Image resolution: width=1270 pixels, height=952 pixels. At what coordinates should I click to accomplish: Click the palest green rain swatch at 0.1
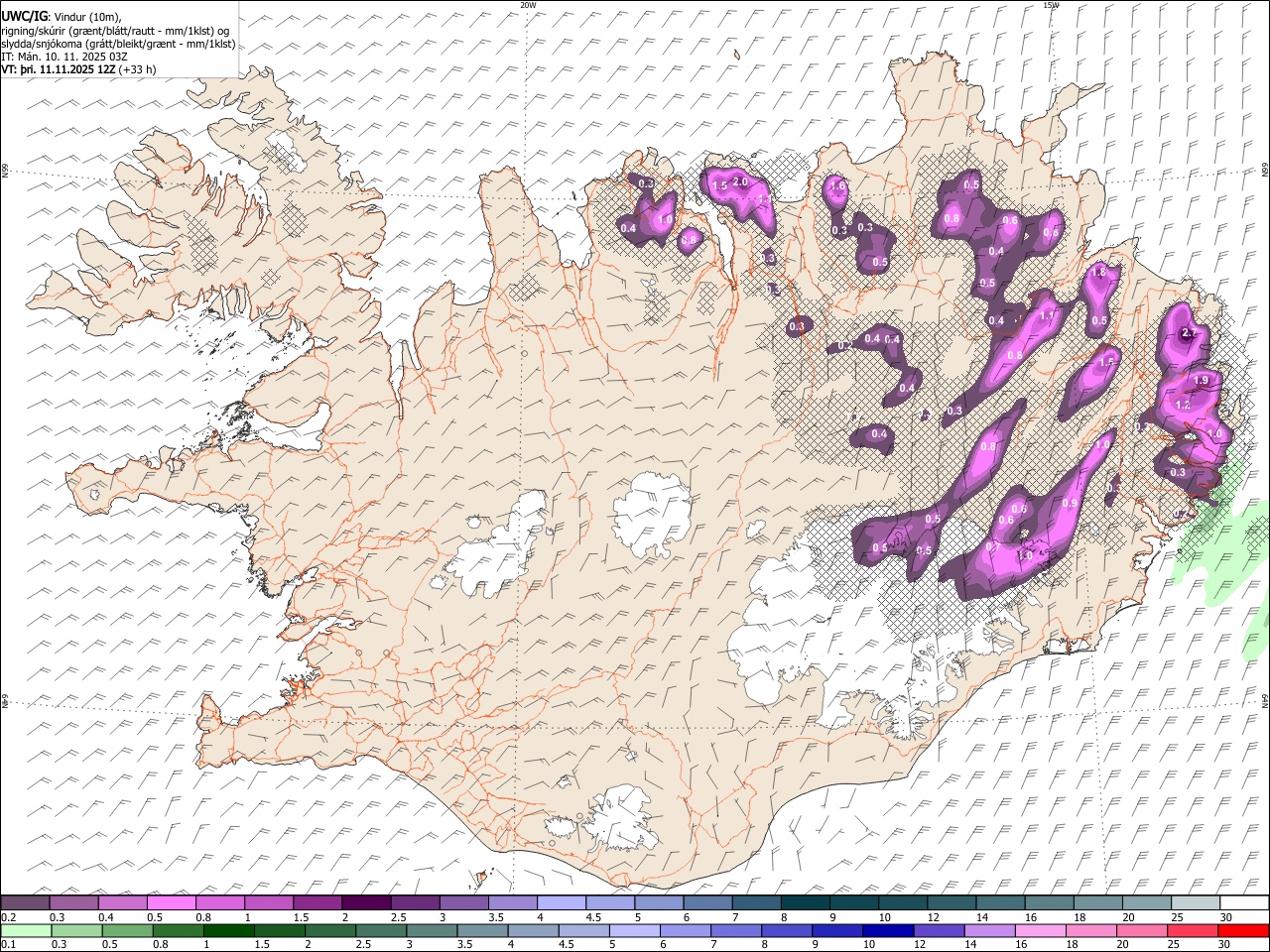pyautogui.click(x=26, y=930)
